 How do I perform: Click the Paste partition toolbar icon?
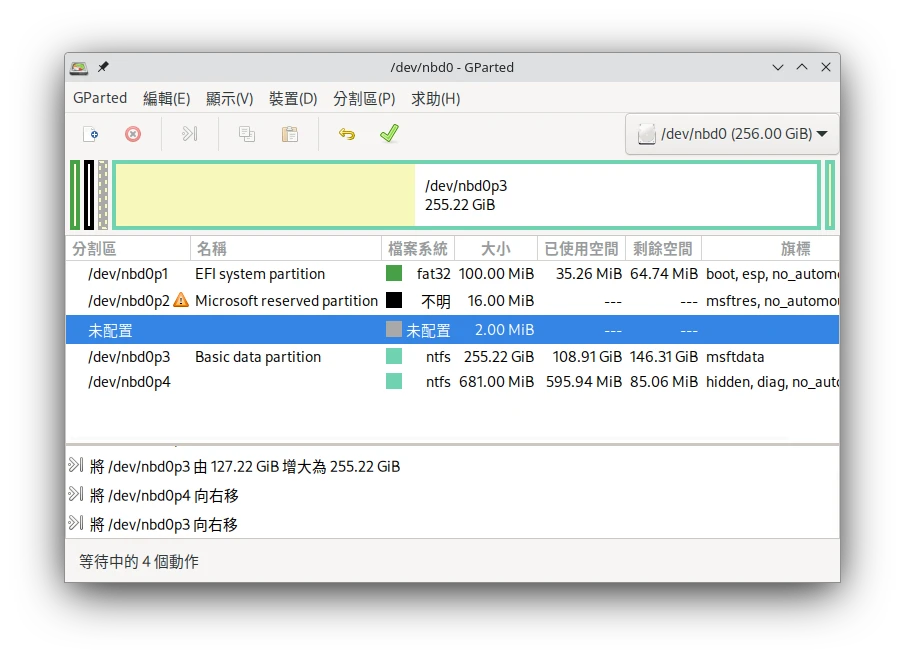[x=290, y=134]
